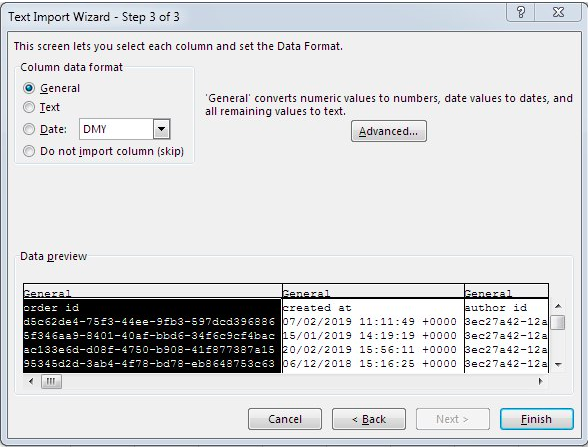Image resolution: width=588 pixels, height=447 pixels.
Task: Click the horizontal scrollbar thumb in preview
Action: (51, 381)
